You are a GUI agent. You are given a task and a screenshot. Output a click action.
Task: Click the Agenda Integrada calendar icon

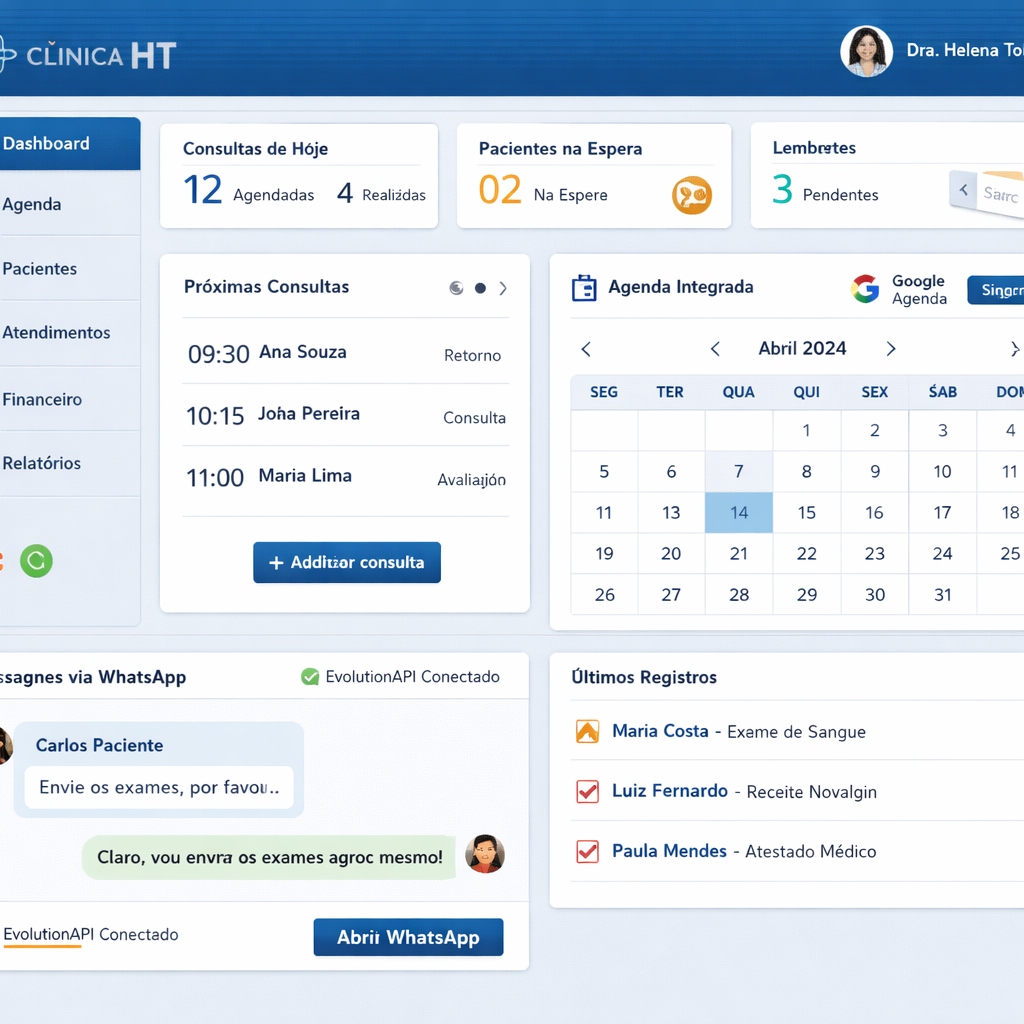pos(583,288)
